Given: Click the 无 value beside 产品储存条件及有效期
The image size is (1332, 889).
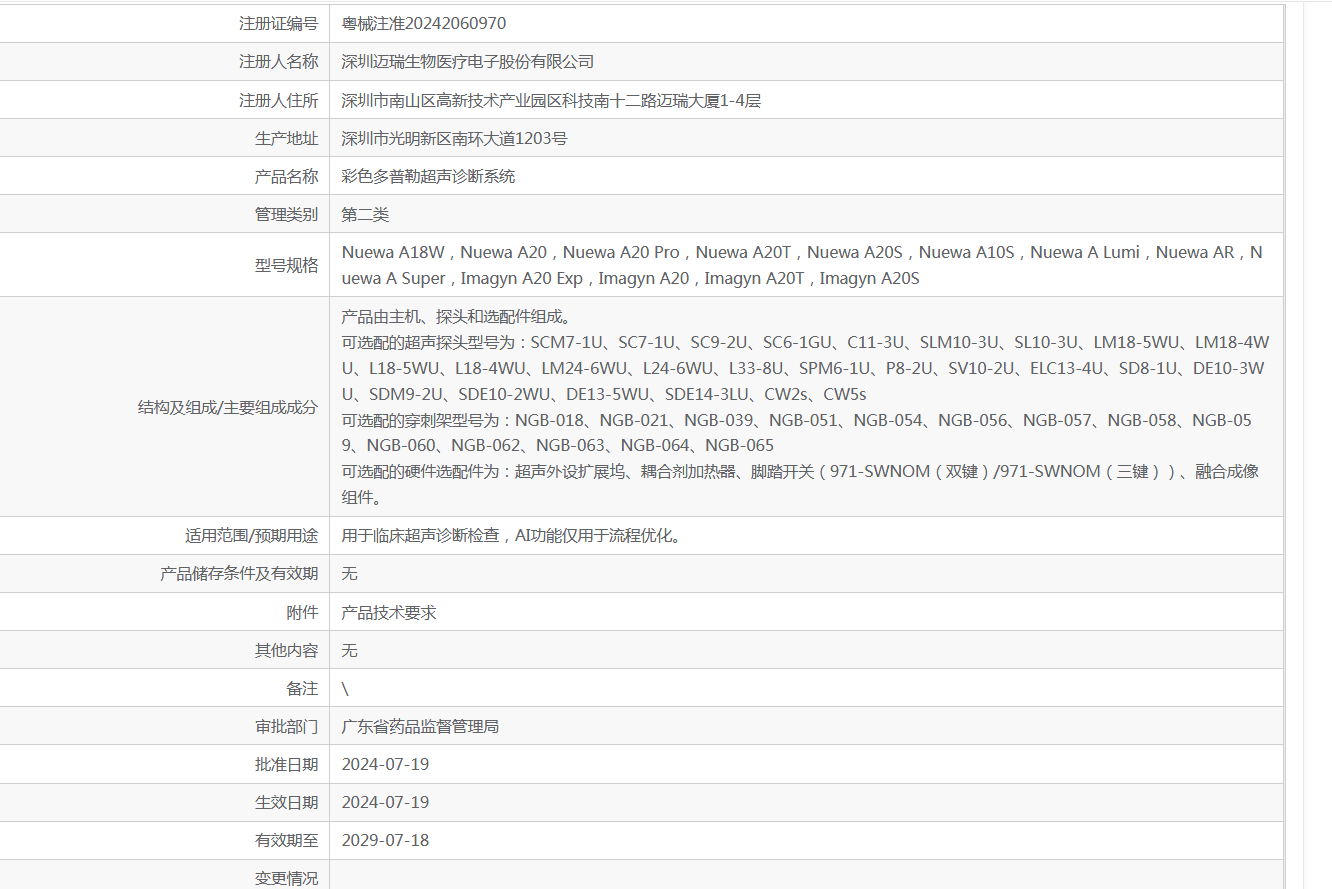Looking at the screenshot, I should tap(350, 574).
